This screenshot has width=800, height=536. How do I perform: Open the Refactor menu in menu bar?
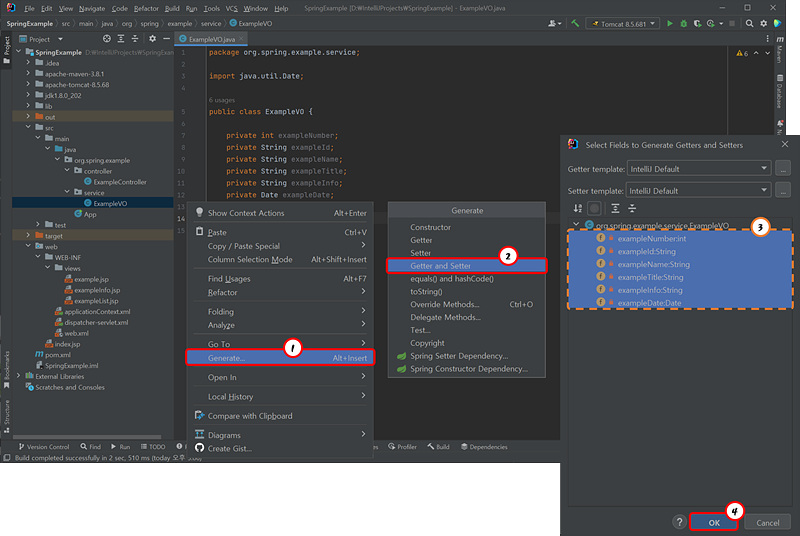[x=146, y=8]
